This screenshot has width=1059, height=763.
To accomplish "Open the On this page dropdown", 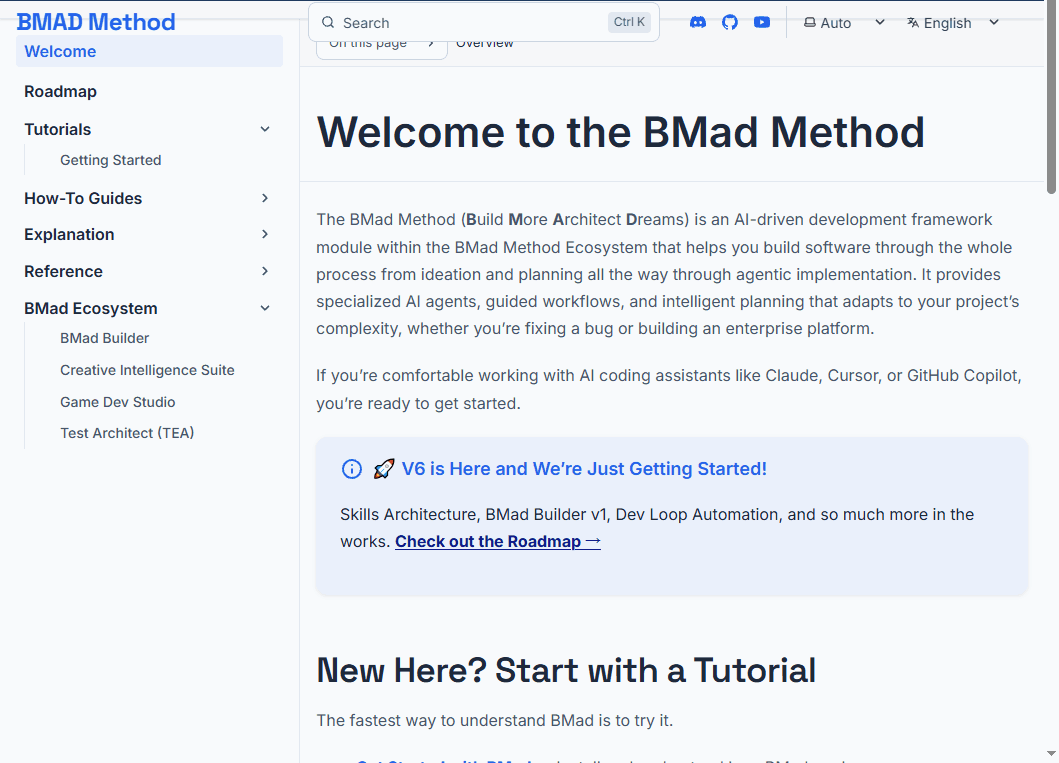I will tap(382, 46).
